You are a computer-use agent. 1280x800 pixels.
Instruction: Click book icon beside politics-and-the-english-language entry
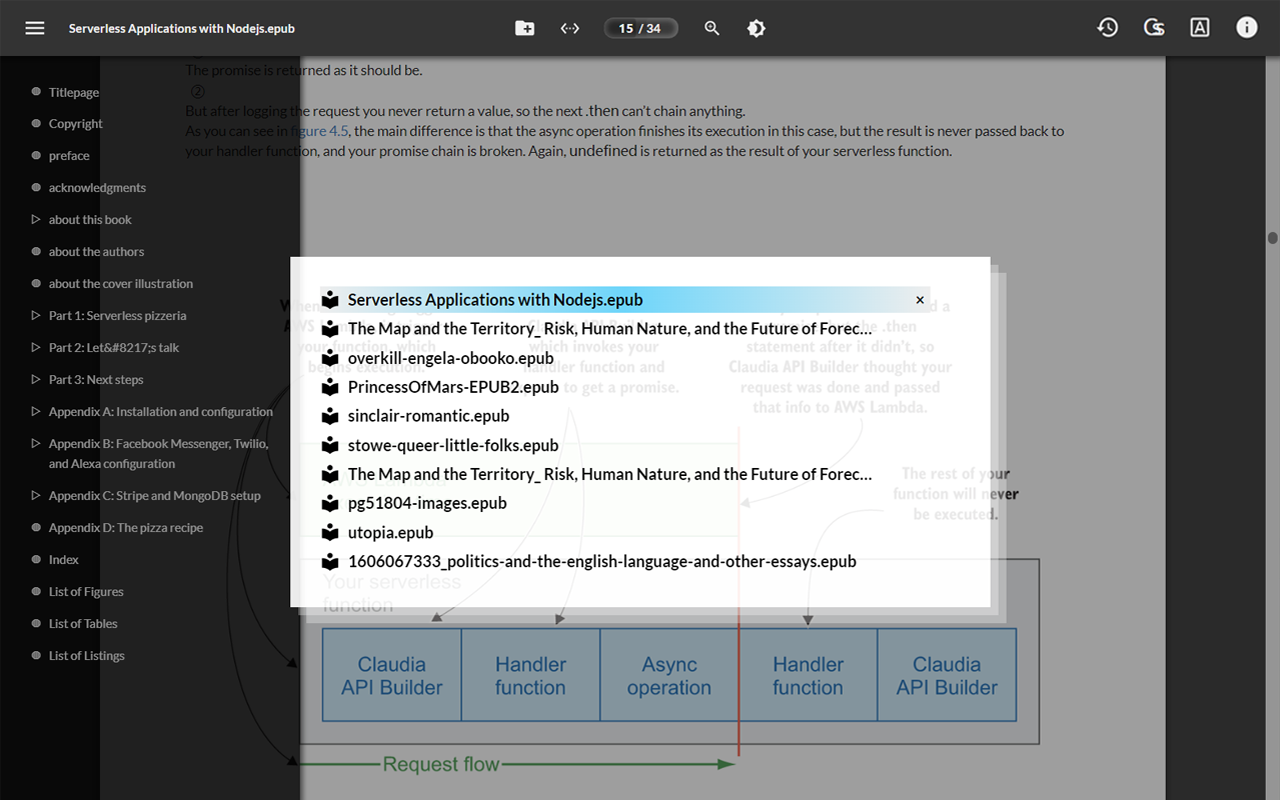point(330,561)
